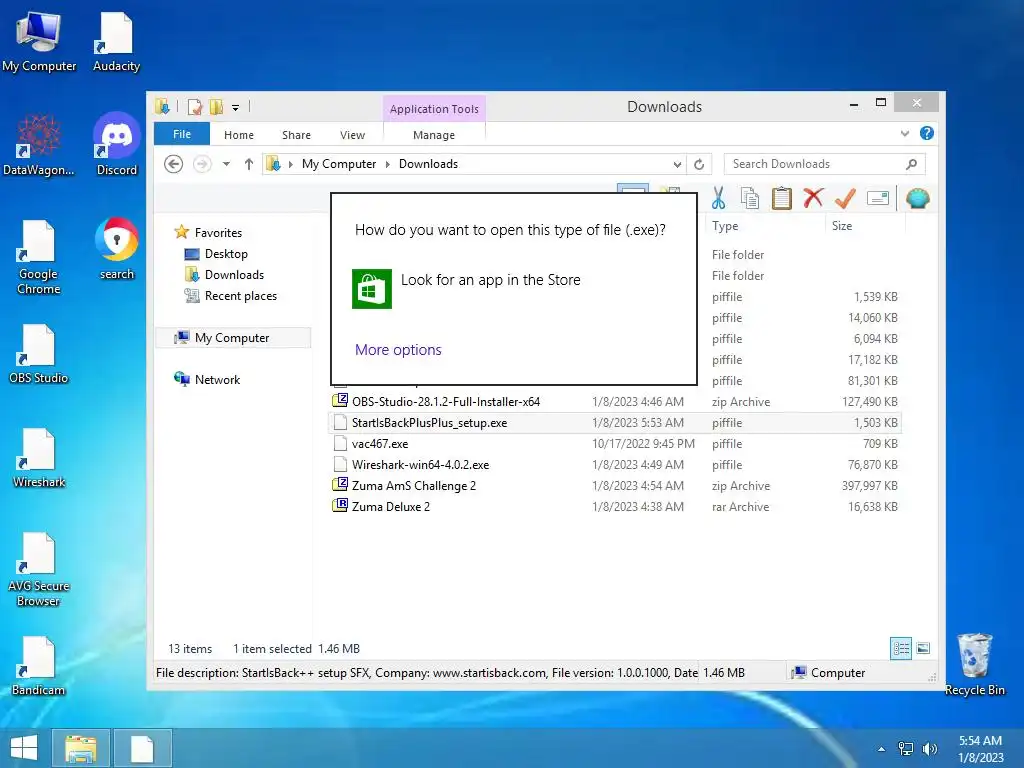The height and width of the screenshot is (768, 1024).
Task: Click the volume speaker tray icon
Action: click(x=929, y=748)
